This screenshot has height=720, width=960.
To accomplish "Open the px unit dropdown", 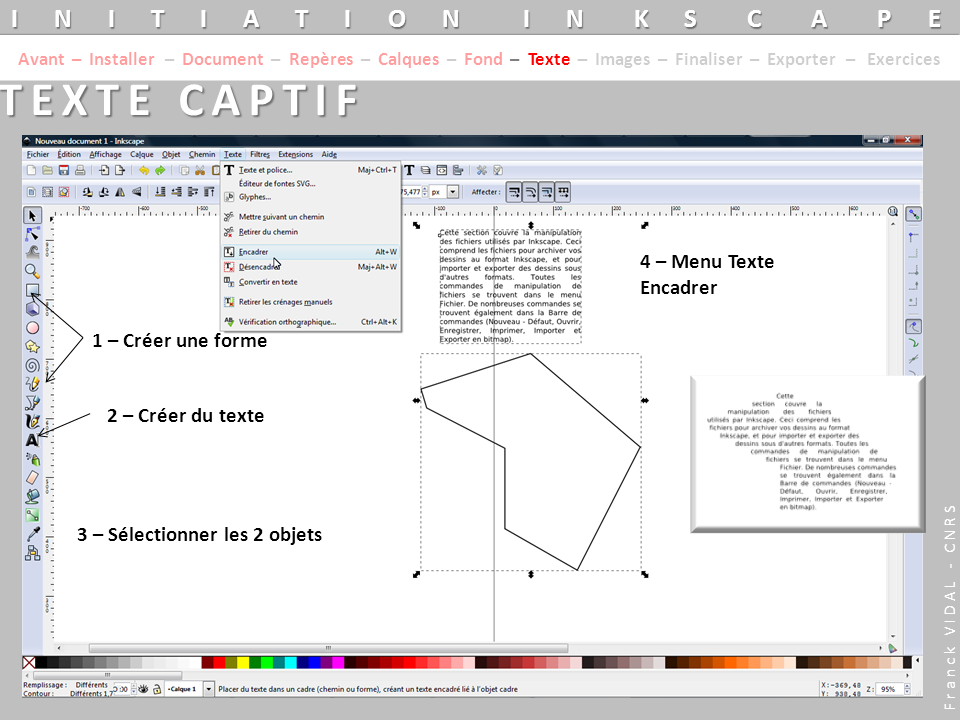I will (x=452, y=192).
